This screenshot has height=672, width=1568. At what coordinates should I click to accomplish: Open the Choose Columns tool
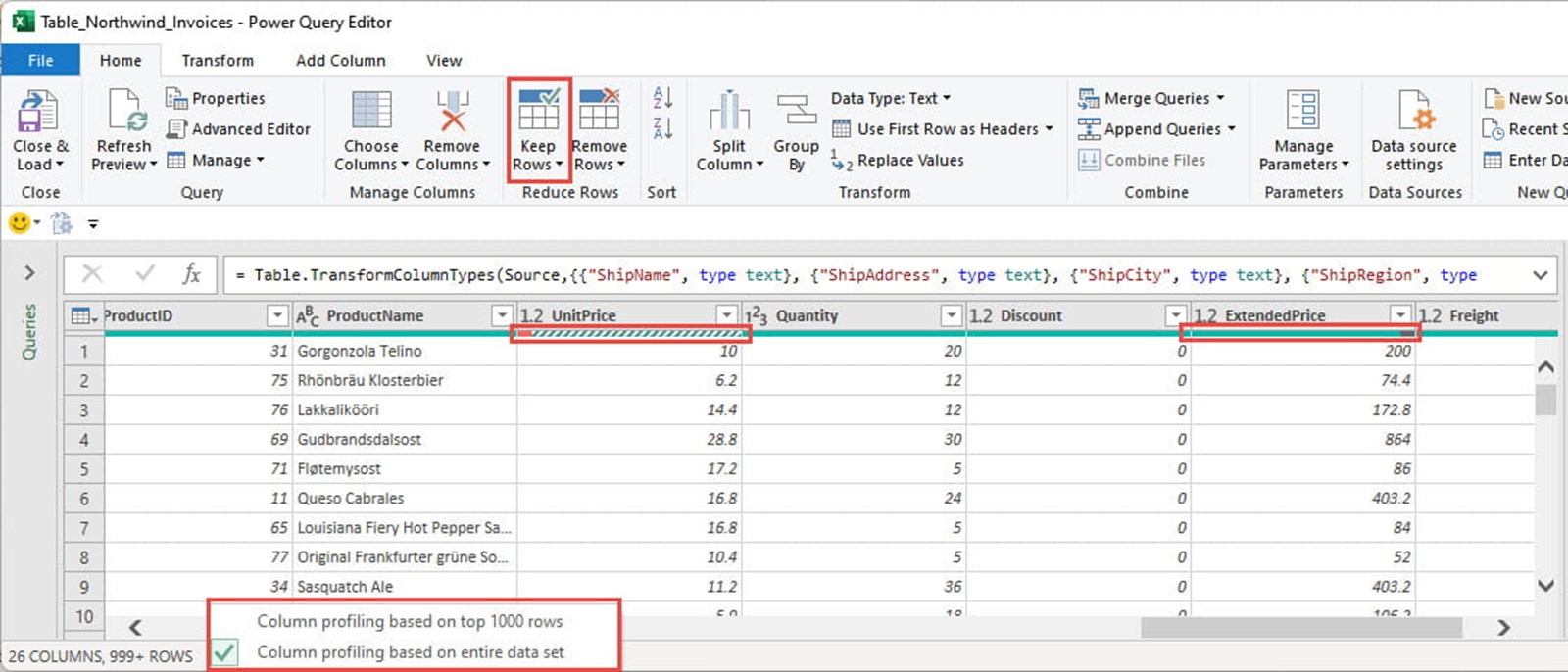[371, 111]
